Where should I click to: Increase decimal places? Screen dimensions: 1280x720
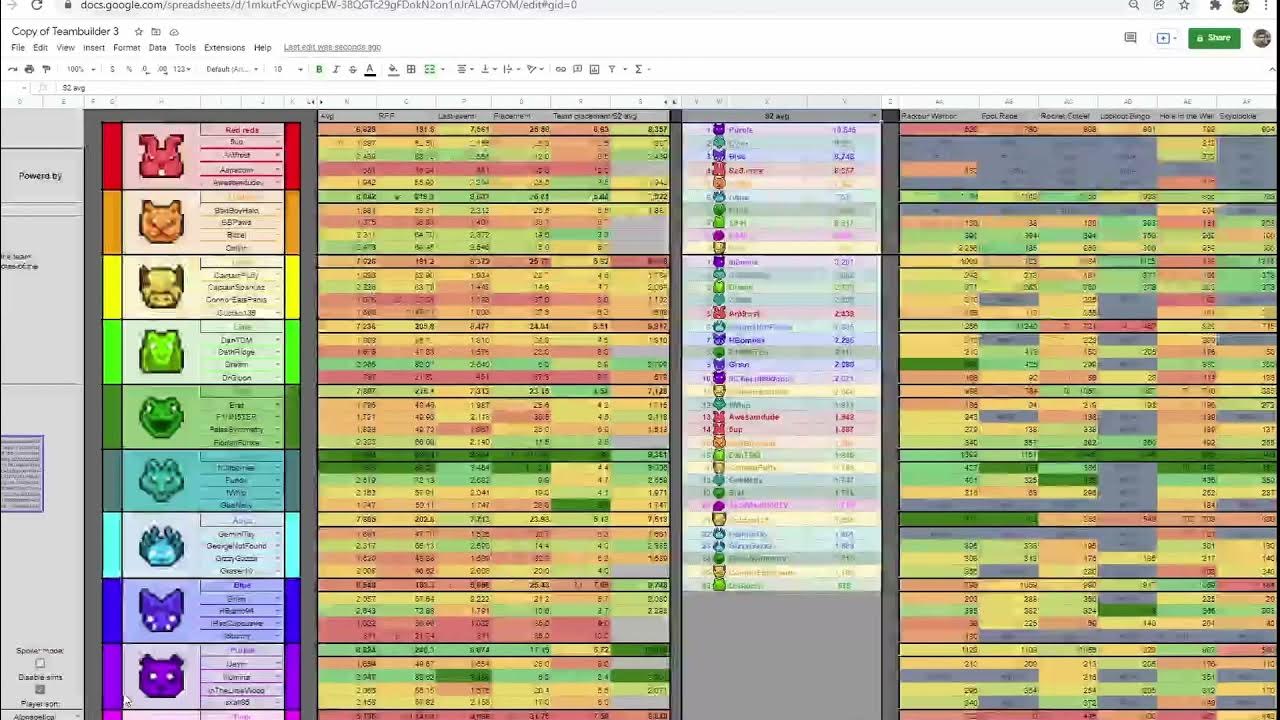162,69
